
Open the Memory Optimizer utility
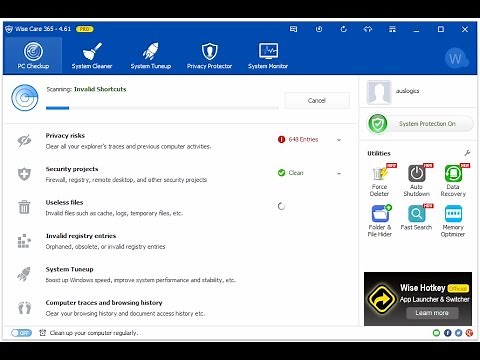click(453, 221)
